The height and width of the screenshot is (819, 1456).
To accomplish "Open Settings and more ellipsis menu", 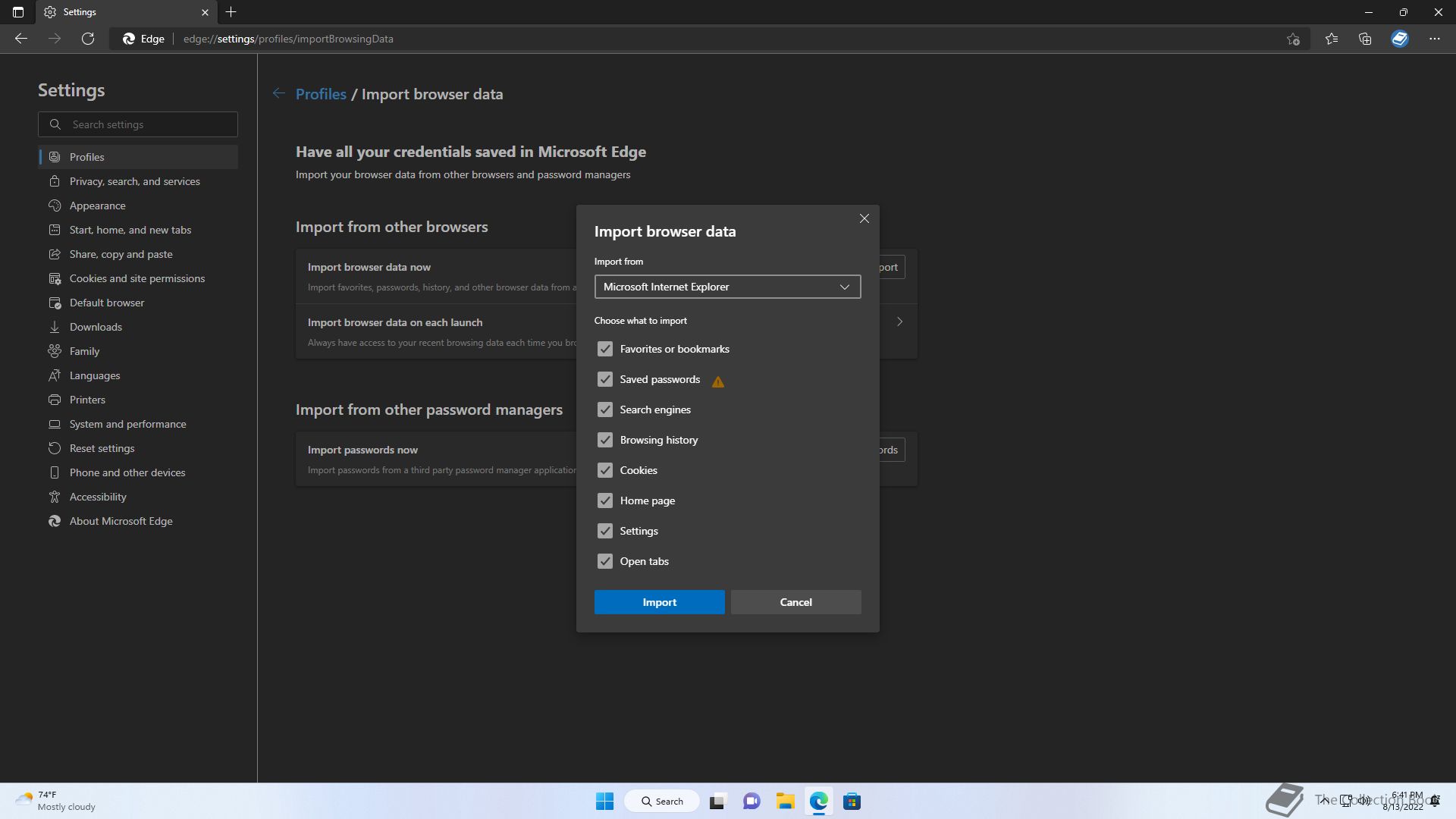I will pos(1435,39).
